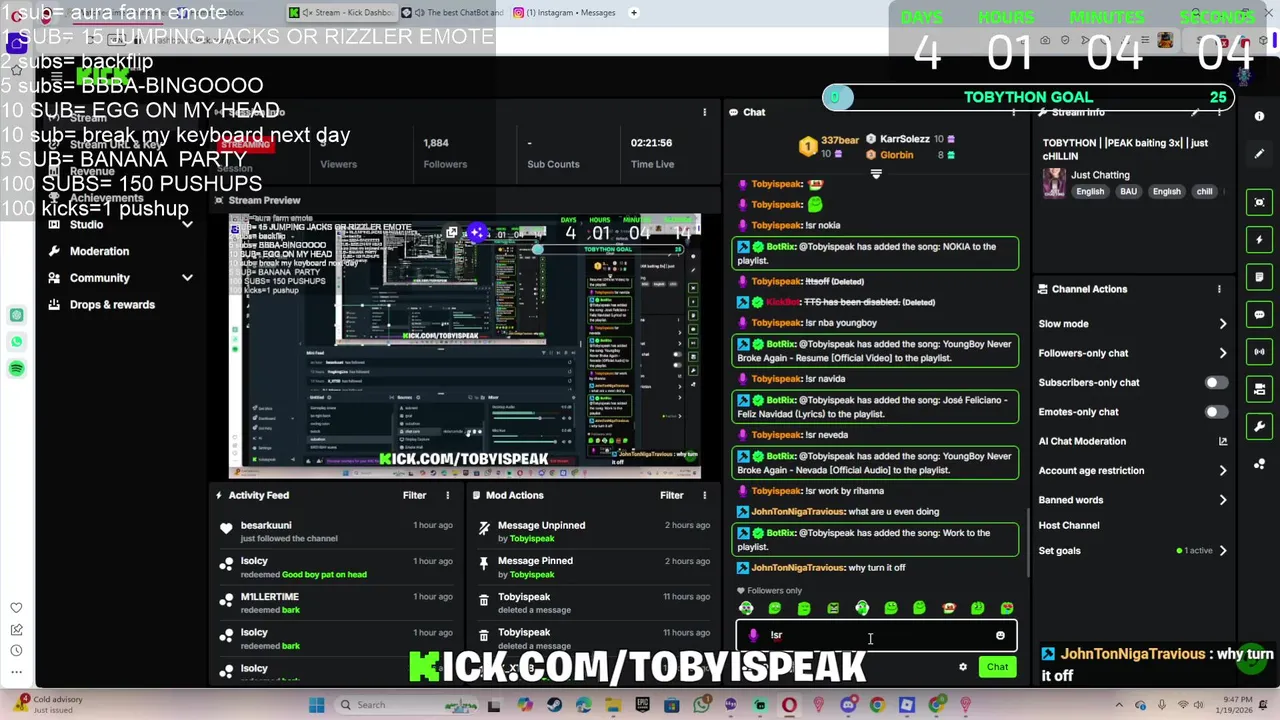Open Discord from the taskbar
The width and height of the screenshot is (1280, 720).
click(x=848, y=705)
